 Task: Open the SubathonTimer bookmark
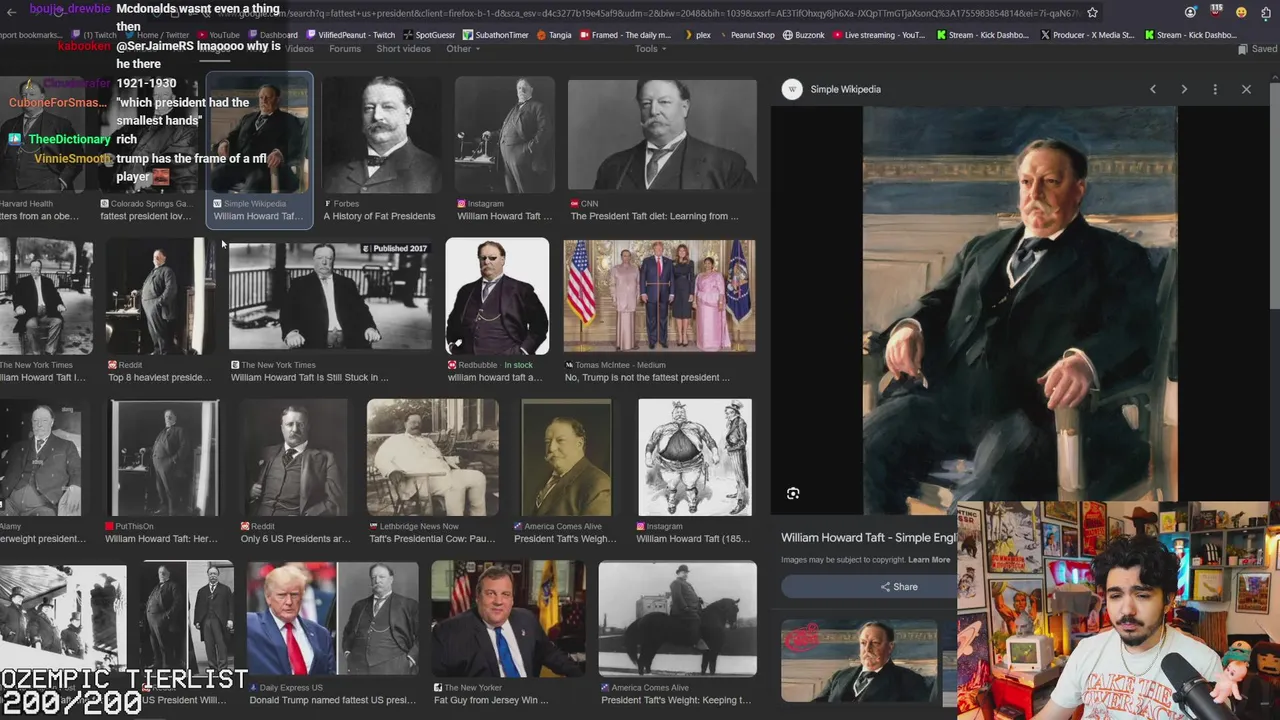tap(495, 35)
